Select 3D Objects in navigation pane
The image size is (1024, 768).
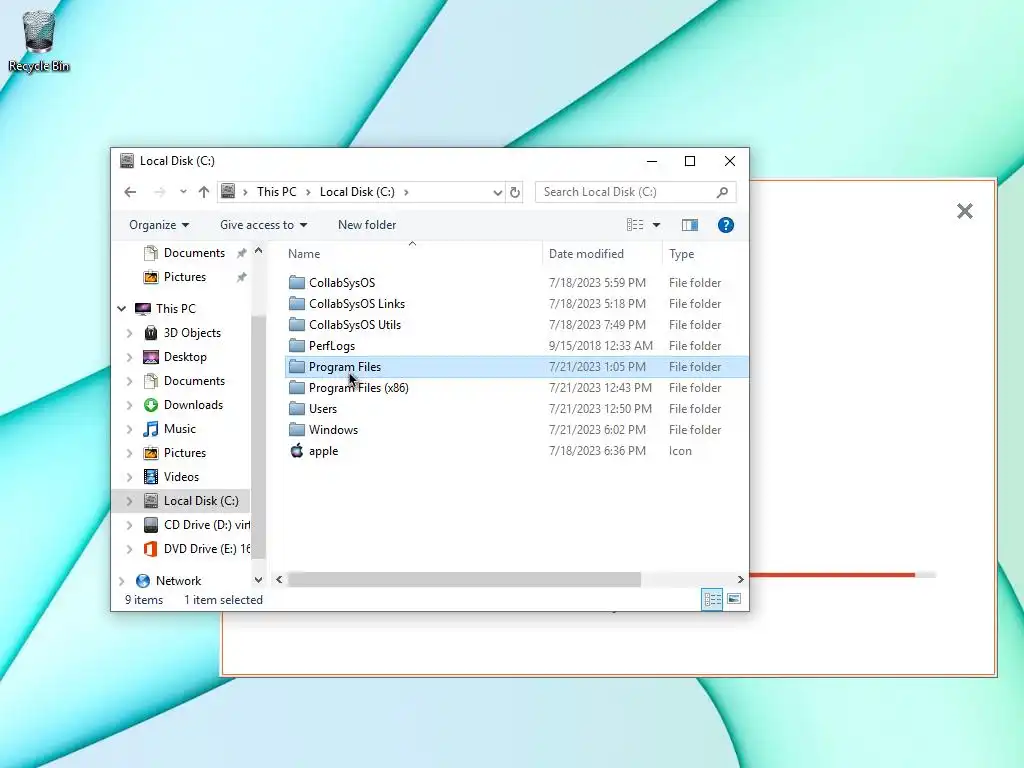click(x=192, y=333)
